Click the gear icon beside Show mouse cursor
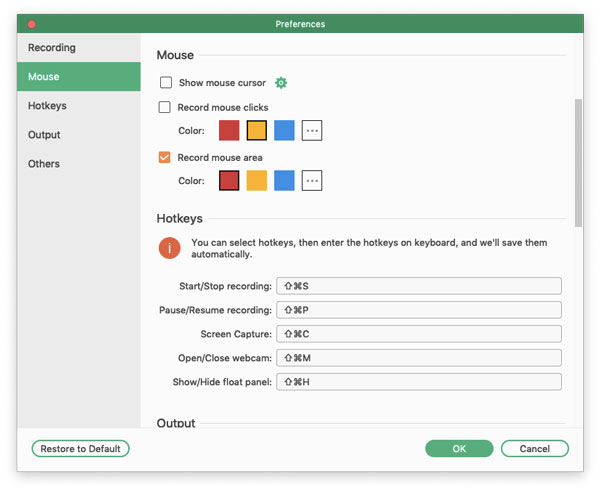Image resolution: width=600 pixels, height=491 pixels. click(x=281, y=83)
